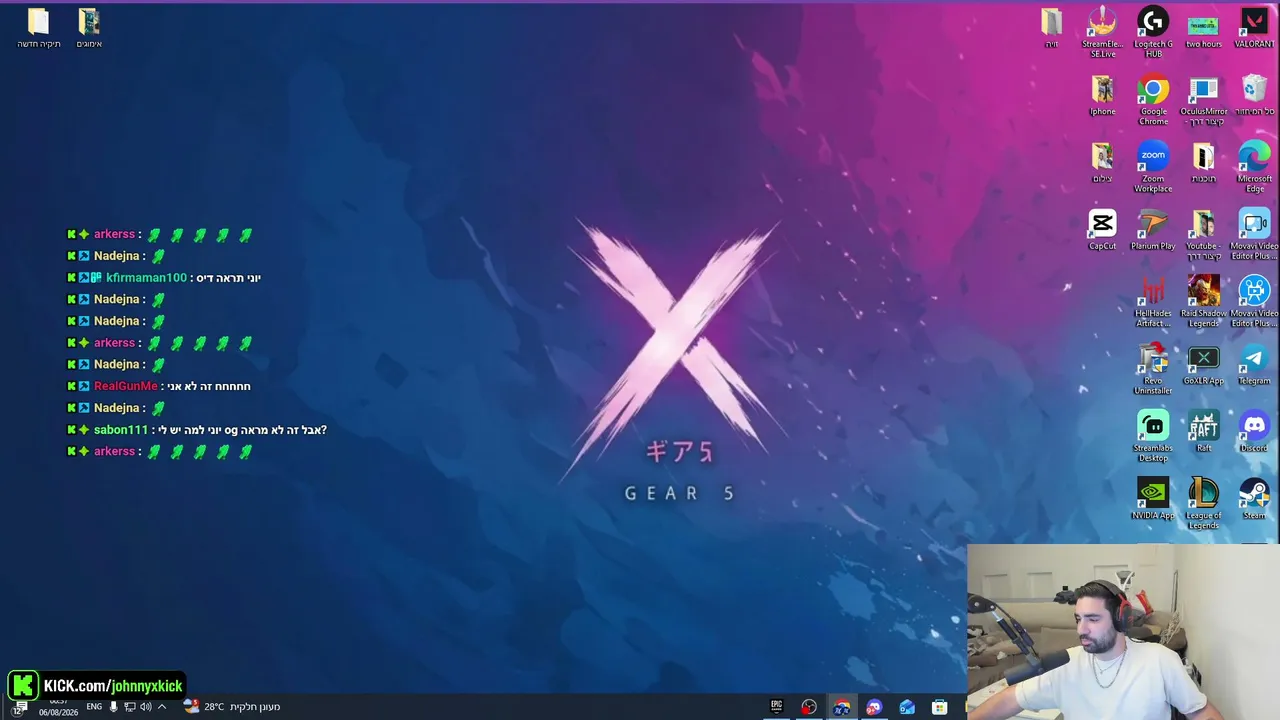The height and width of the screenshot is (720, 1280).
Task: Click the red circular taskbar app icon
Action: (x=809, y=707)
